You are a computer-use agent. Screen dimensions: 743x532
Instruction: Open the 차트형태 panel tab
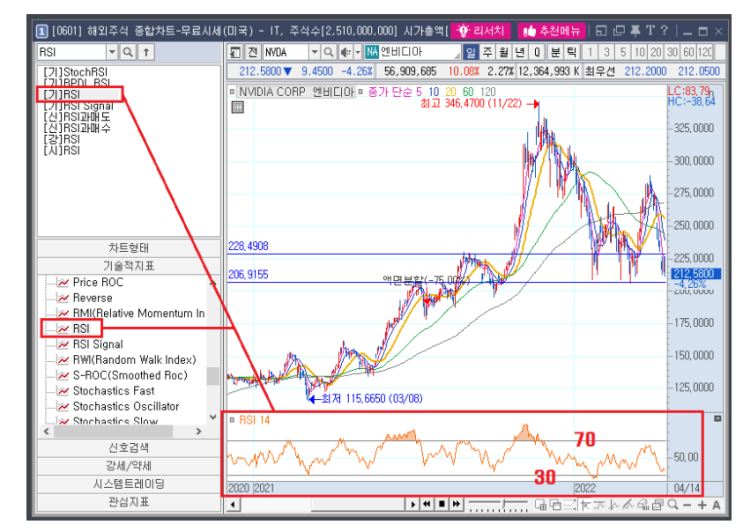[129, 248]
